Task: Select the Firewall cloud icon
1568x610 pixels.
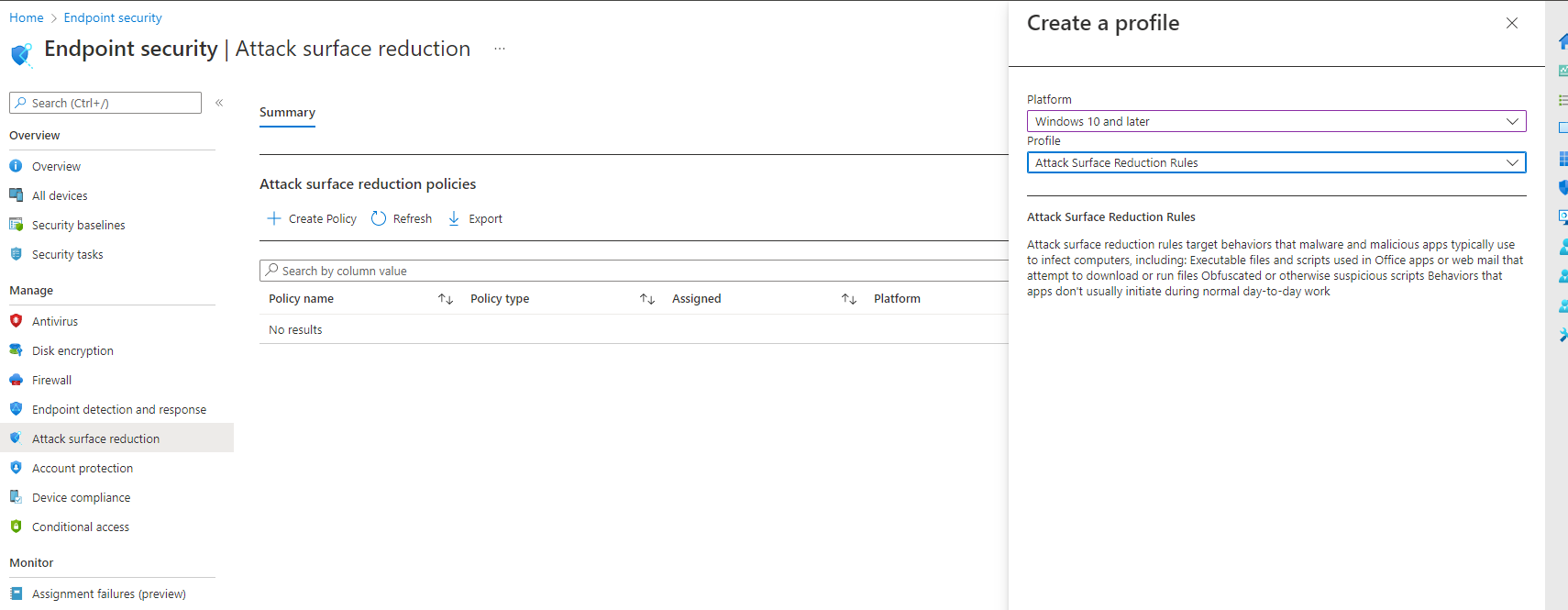Action: pyautogui.click(x=16, y=380)
